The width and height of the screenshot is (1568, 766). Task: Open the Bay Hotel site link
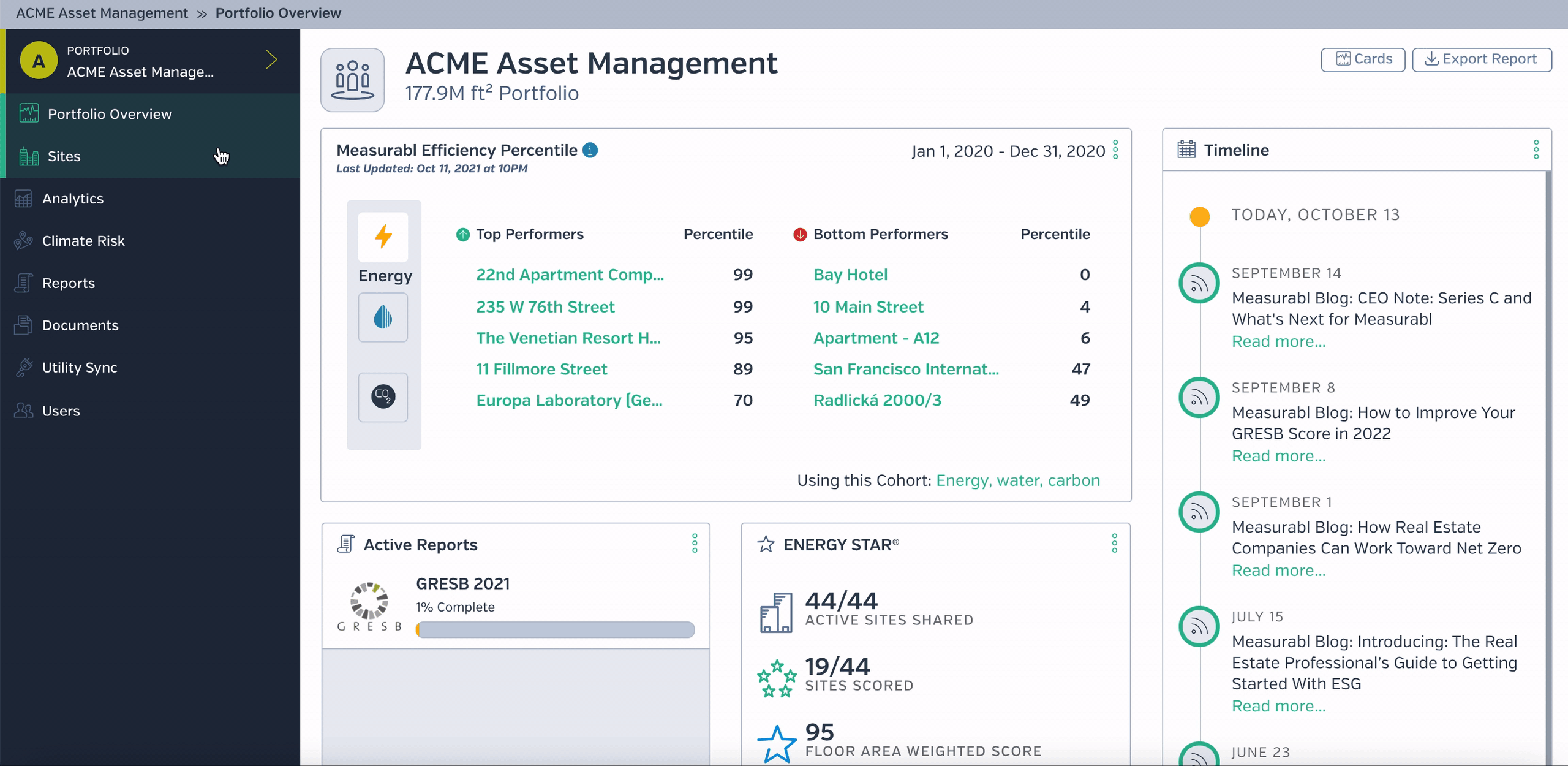pyautogui.click(x=850, y=275)
